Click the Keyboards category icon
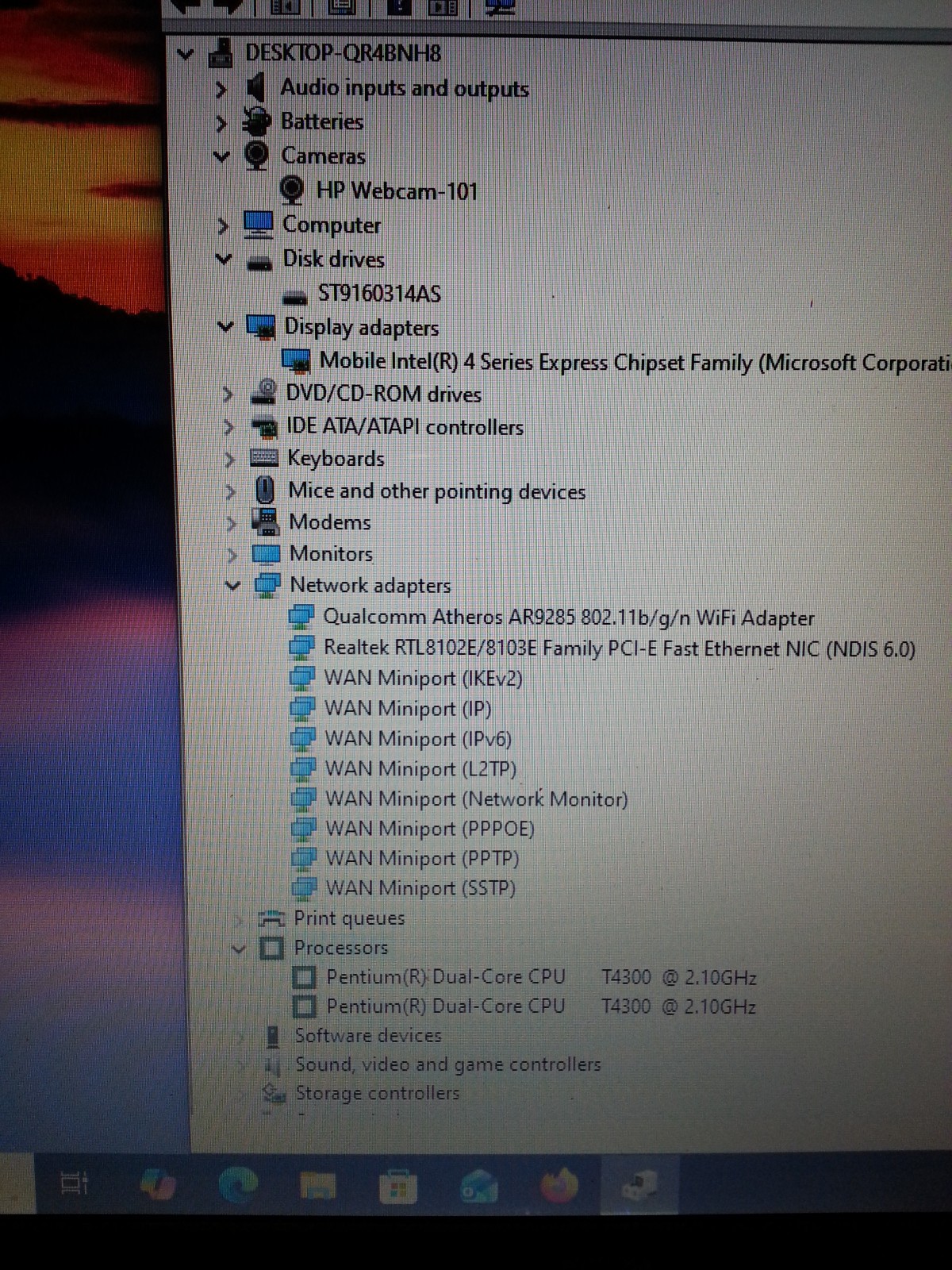Image resolution: width=952 pixels, height=1270 pixels. pyautogui.click(x=264, y=458)
